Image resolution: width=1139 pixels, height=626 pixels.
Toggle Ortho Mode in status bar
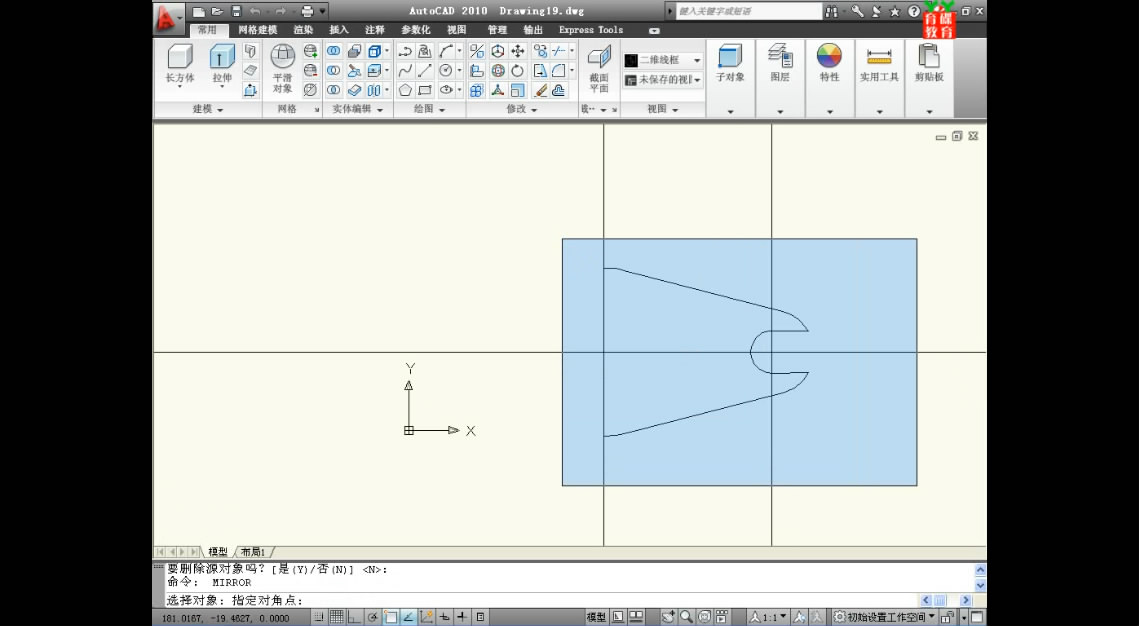point(354,617)
